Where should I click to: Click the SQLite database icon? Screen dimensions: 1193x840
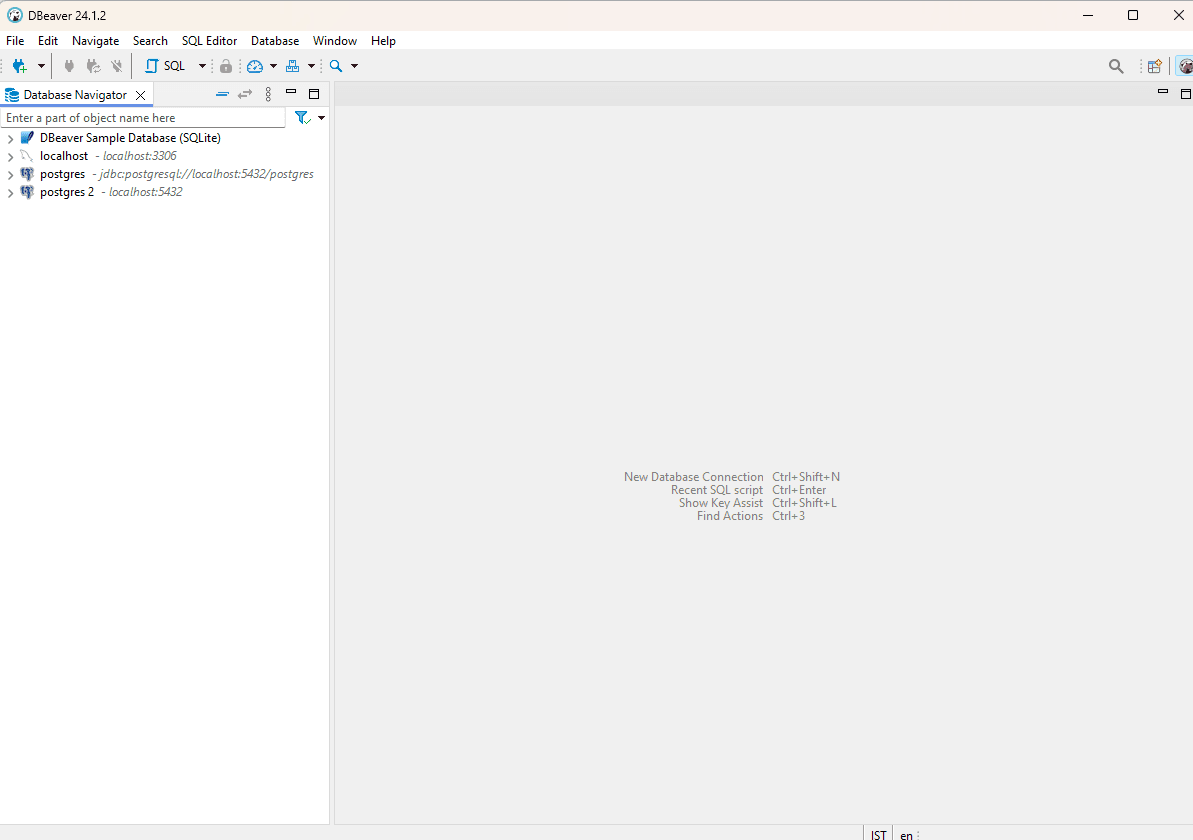coord(27,138)
